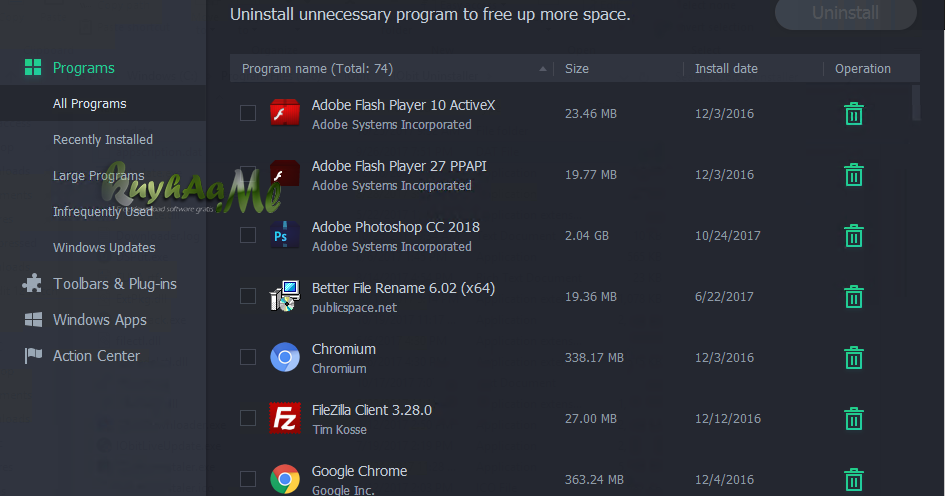This screenshot has height=496, width=945.
Task: Click trash icon for Better File Rename
Action: click(x=853, y=297)
